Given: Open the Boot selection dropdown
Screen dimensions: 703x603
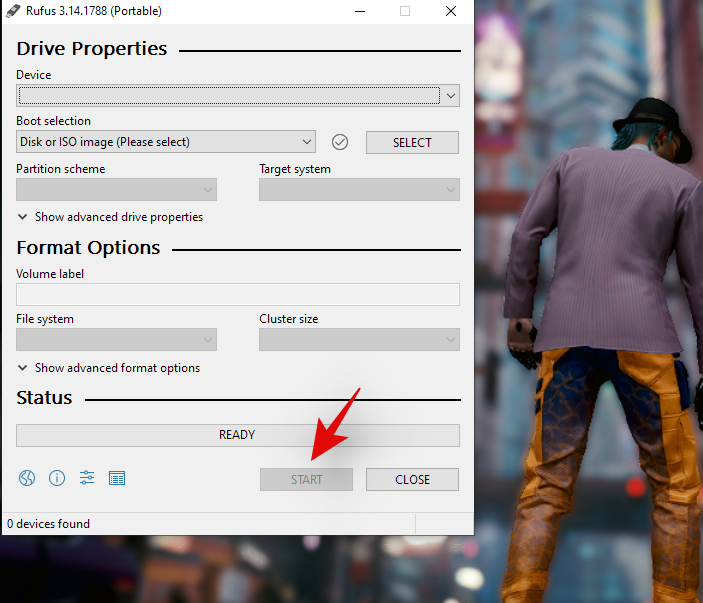Looking at the screenshot, I should [166, 142].
